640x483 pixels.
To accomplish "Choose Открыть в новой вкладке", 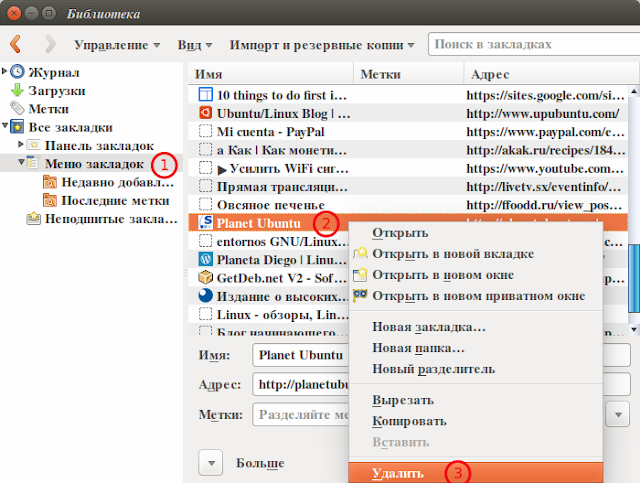I will 476,254.
